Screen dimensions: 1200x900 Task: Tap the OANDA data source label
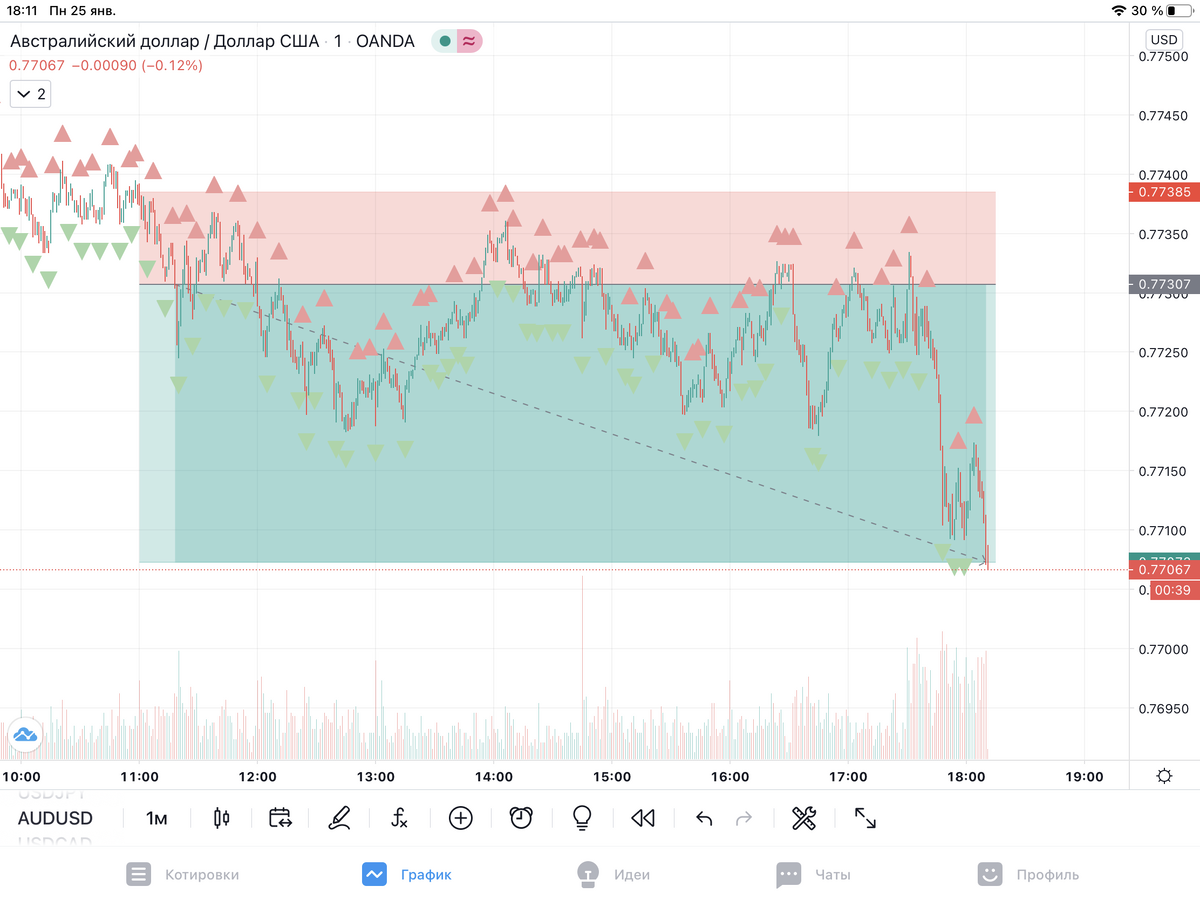tap(385, 41)
